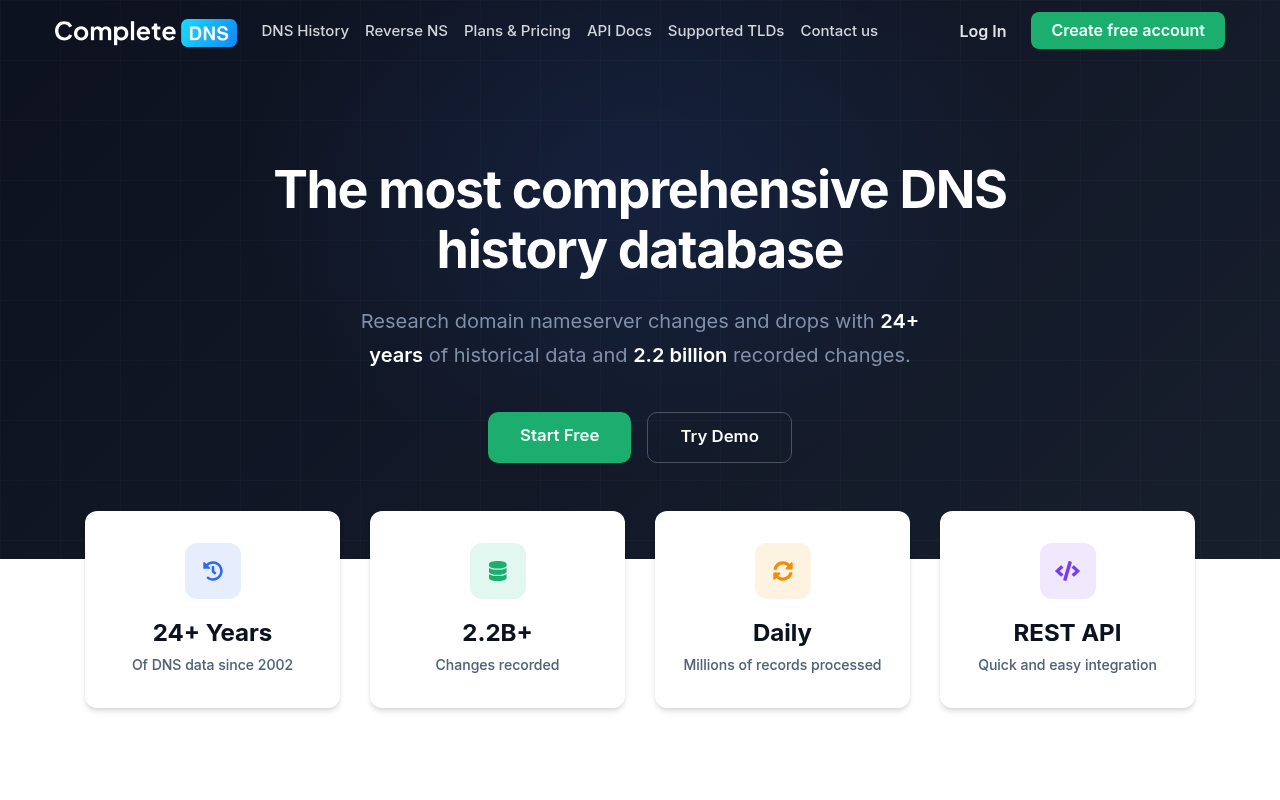Open the Contact us link
The image size is (1280, 800).
tap(839, 31)
